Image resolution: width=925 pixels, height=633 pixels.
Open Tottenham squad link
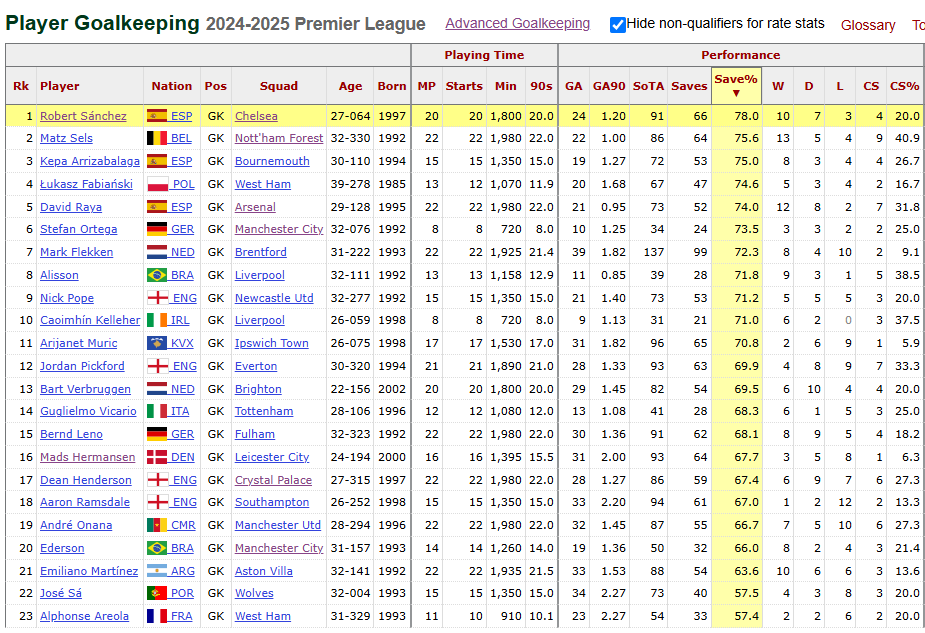pyautogui.click(x=264, y=411)
